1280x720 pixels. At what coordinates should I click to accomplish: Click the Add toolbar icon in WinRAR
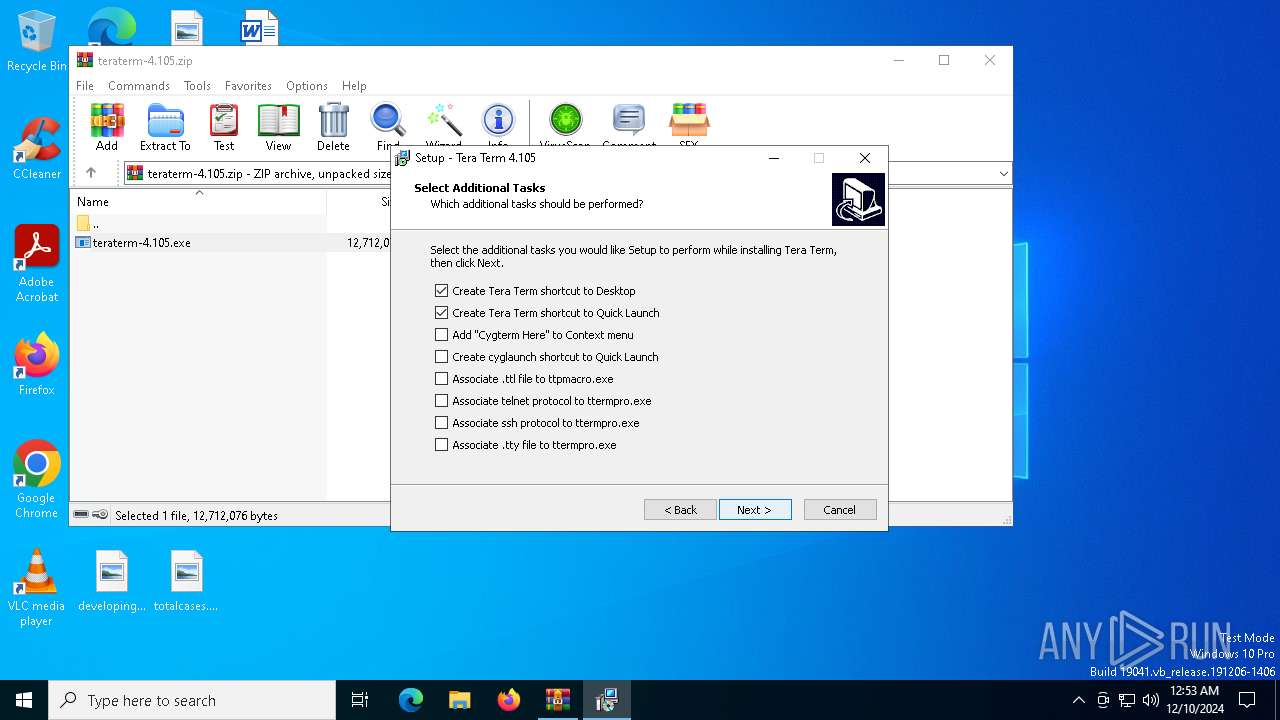[107, 127]
